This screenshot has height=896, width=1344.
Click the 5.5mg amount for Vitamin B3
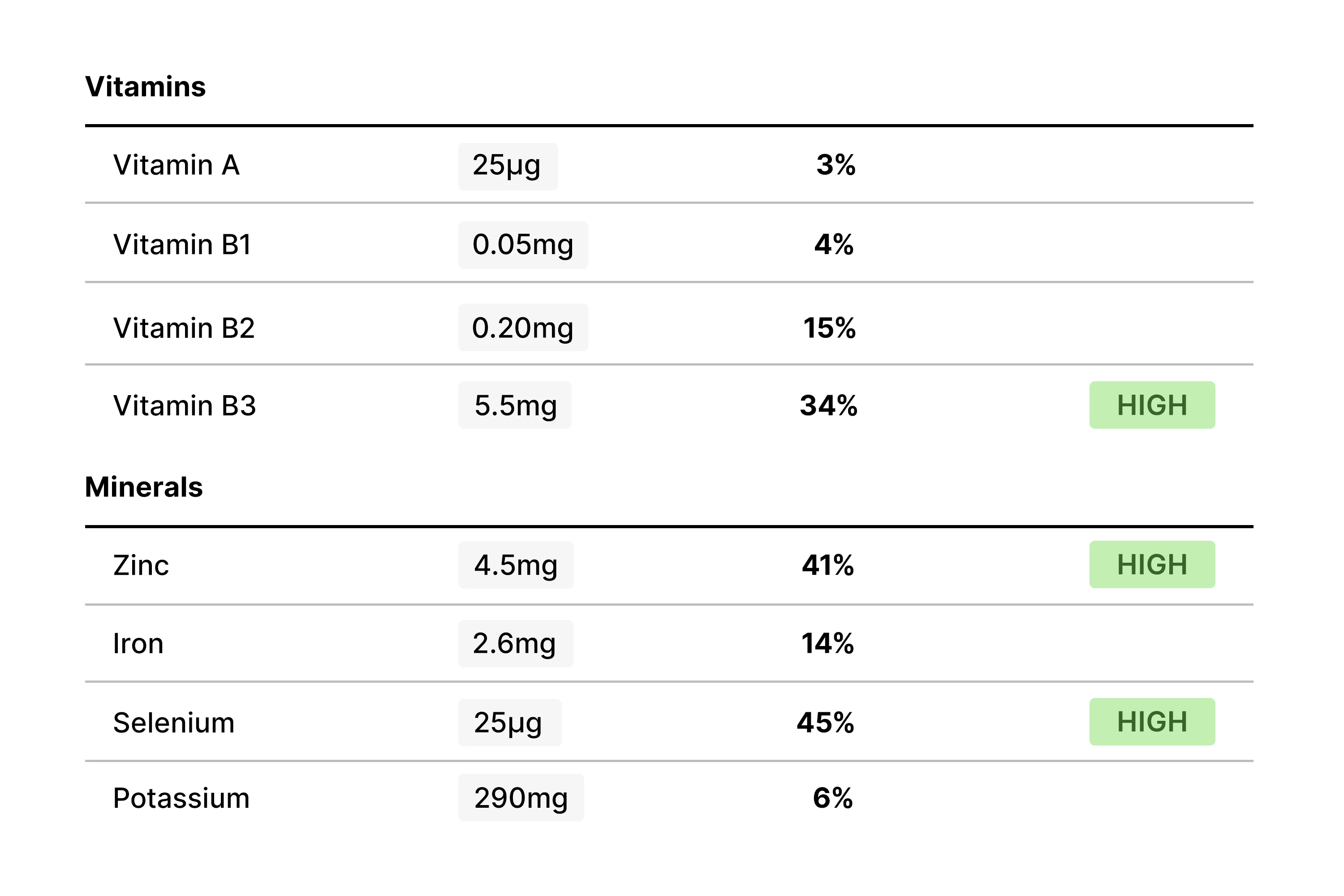pos(514,405)
